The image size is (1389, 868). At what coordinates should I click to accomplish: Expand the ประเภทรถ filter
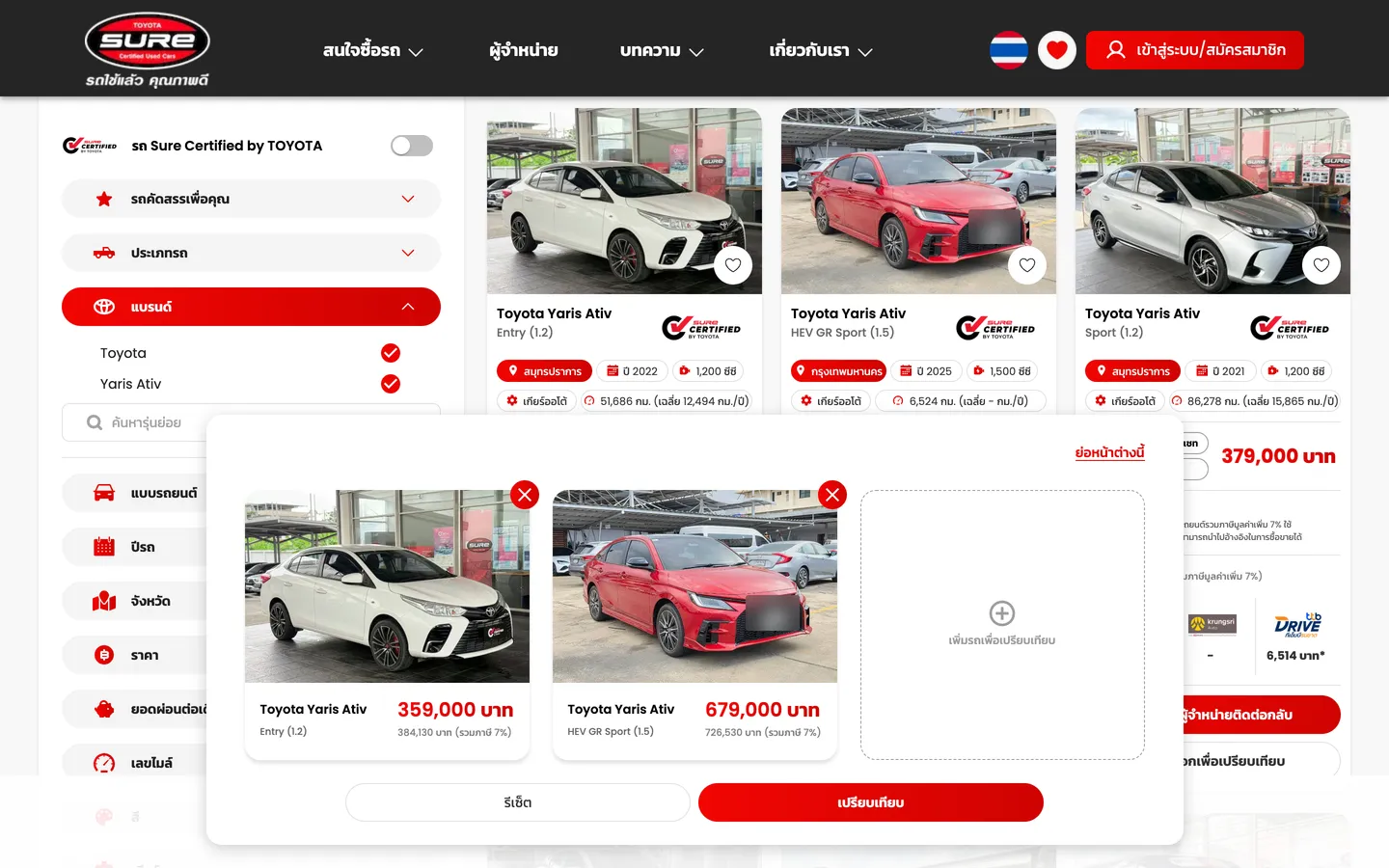point(251,253)
